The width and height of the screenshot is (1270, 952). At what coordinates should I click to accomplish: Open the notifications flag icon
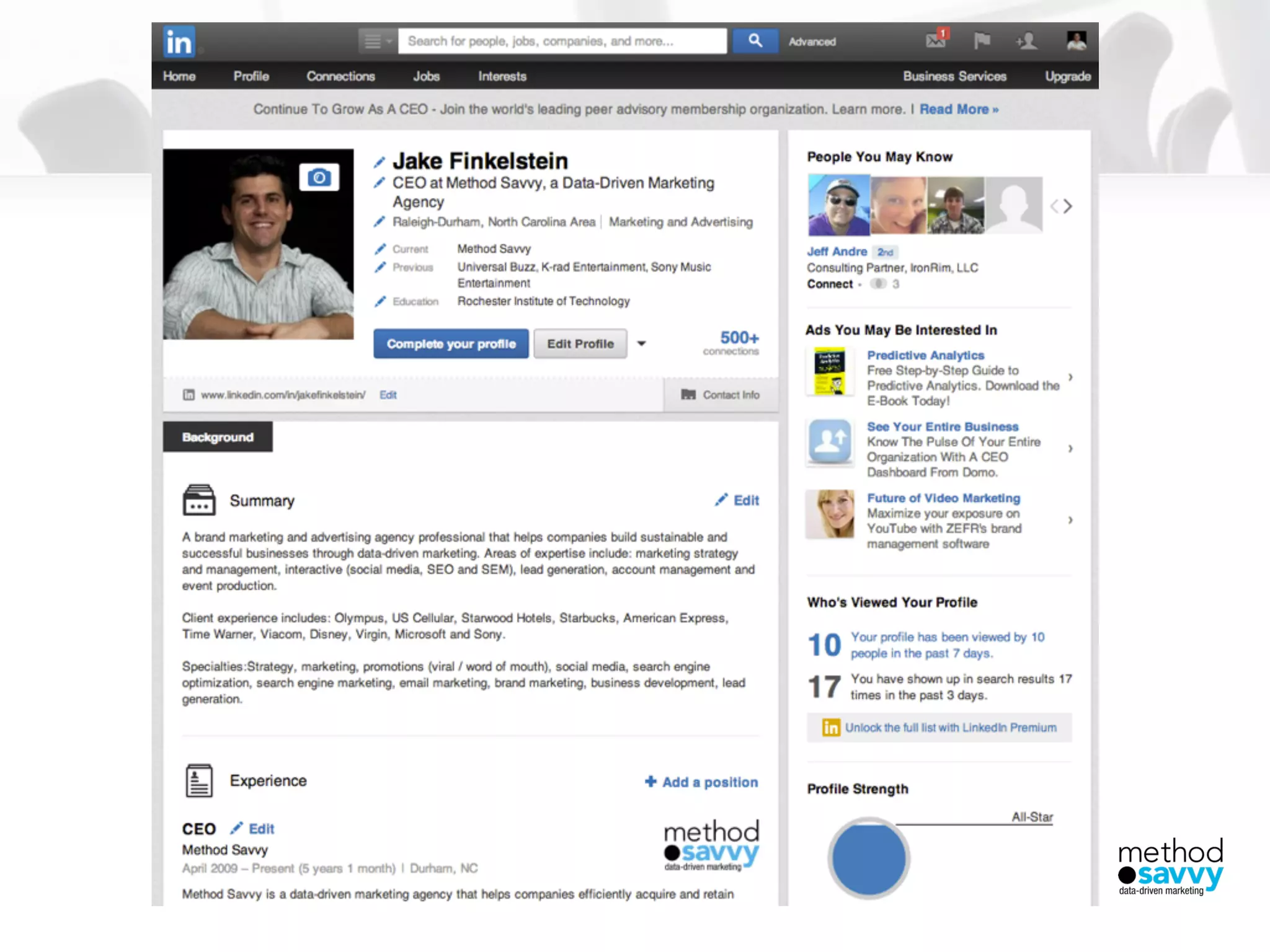(x=982, y=42)
